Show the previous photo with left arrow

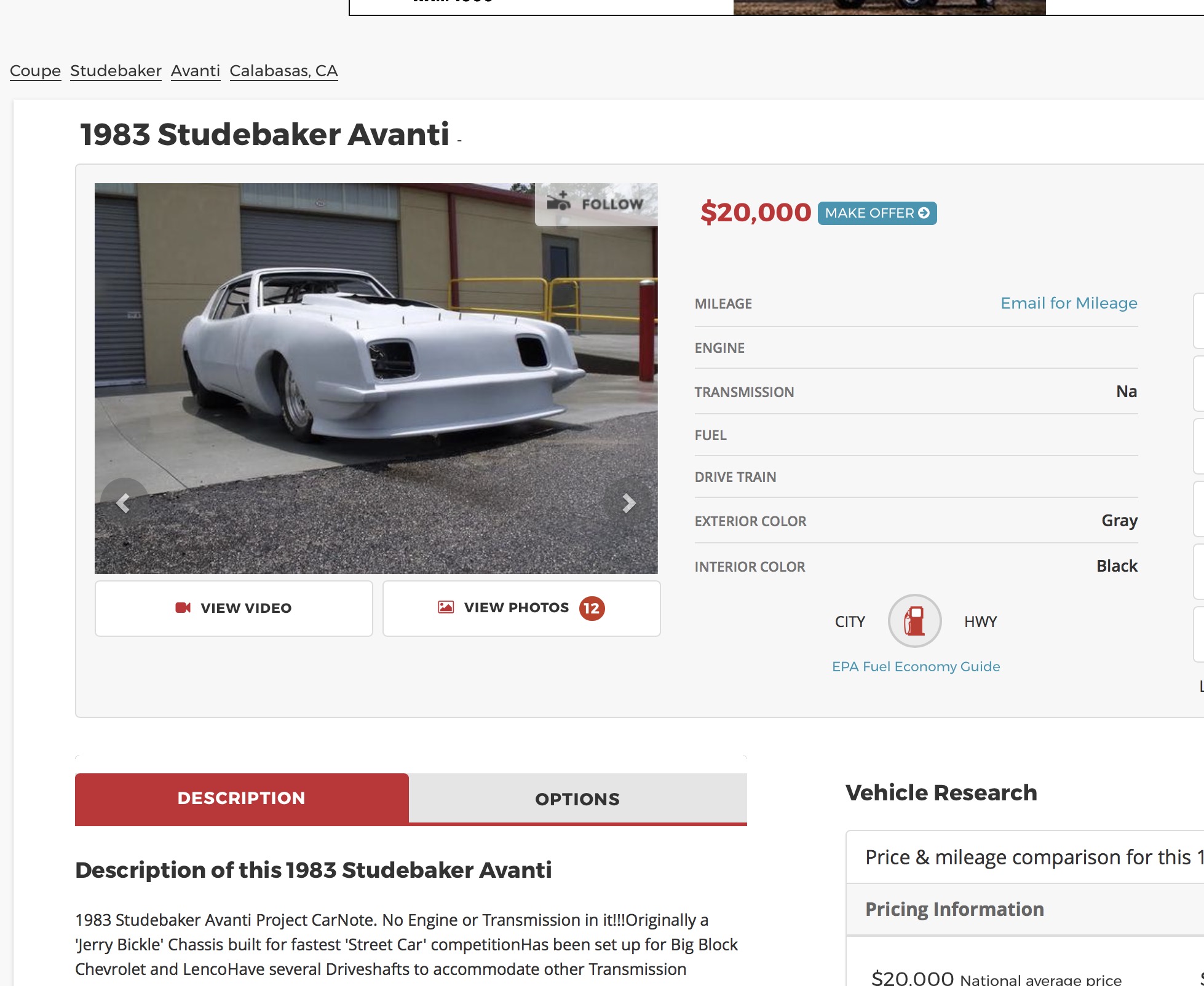(124, 503)
